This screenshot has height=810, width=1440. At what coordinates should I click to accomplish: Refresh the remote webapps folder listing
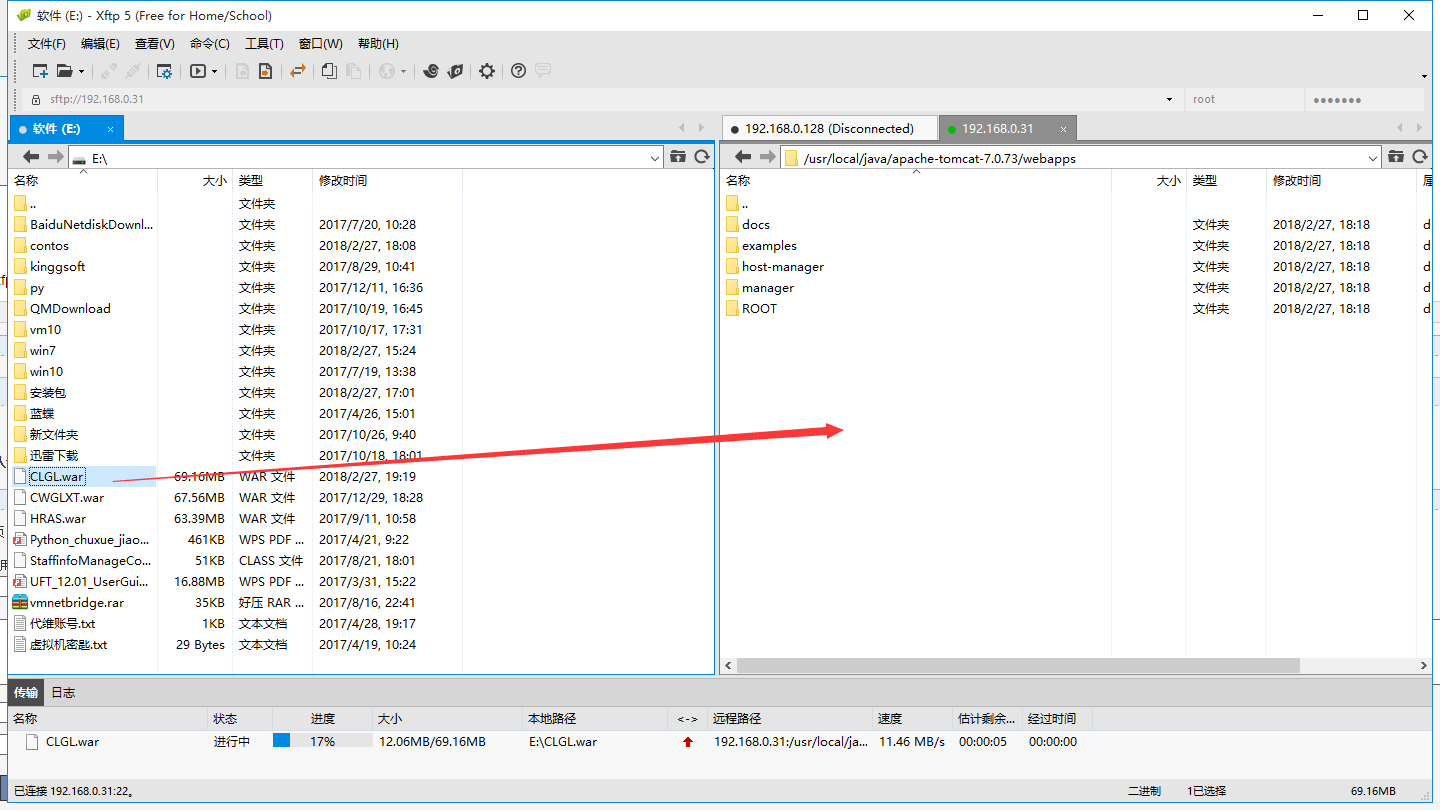1419,157
